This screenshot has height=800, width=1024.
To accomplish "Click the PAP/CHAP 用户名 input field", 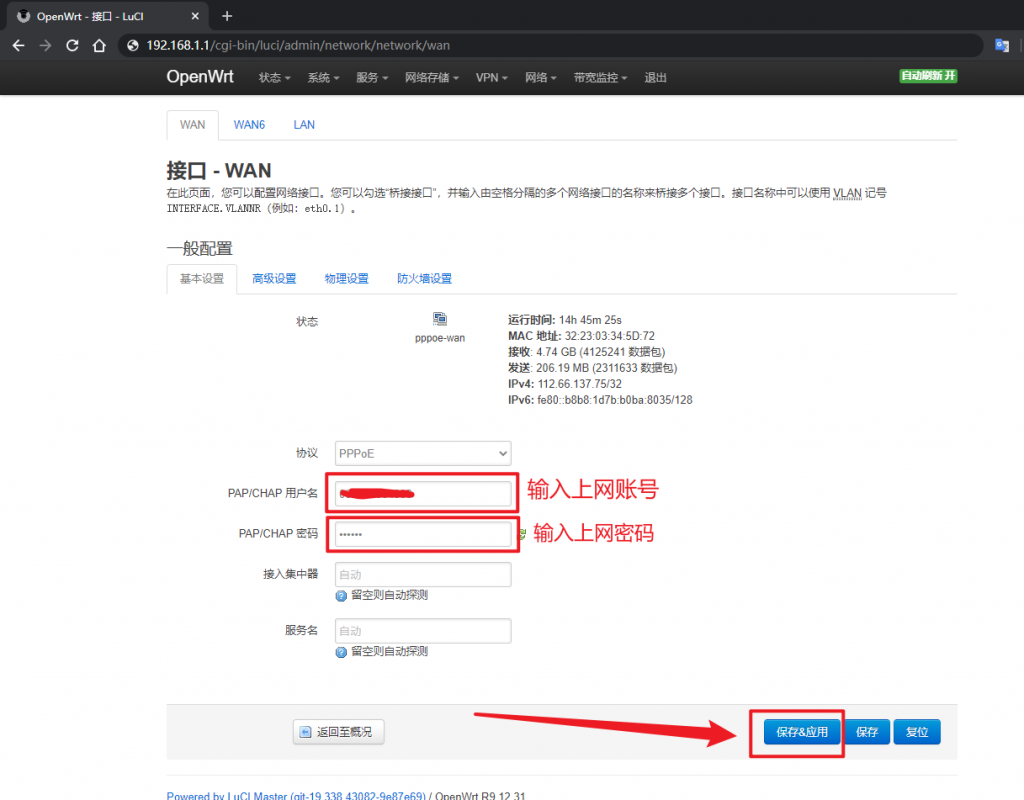I will [423, 494].
